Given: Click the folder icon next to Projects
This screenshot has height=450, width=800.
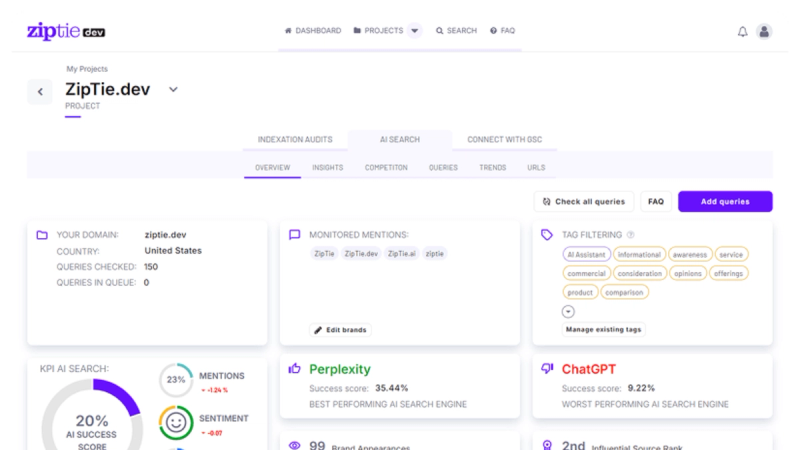Looking at the screenshot, I should 357,31.
